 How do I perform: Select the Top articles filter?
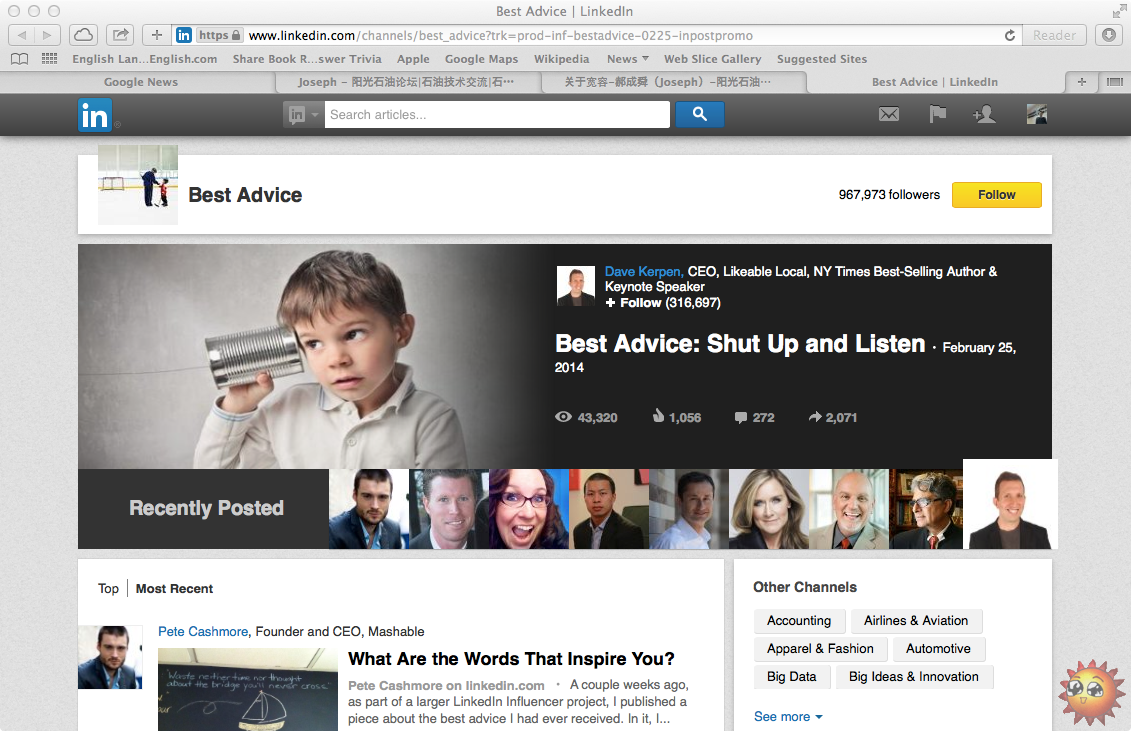tap(108, 589)
